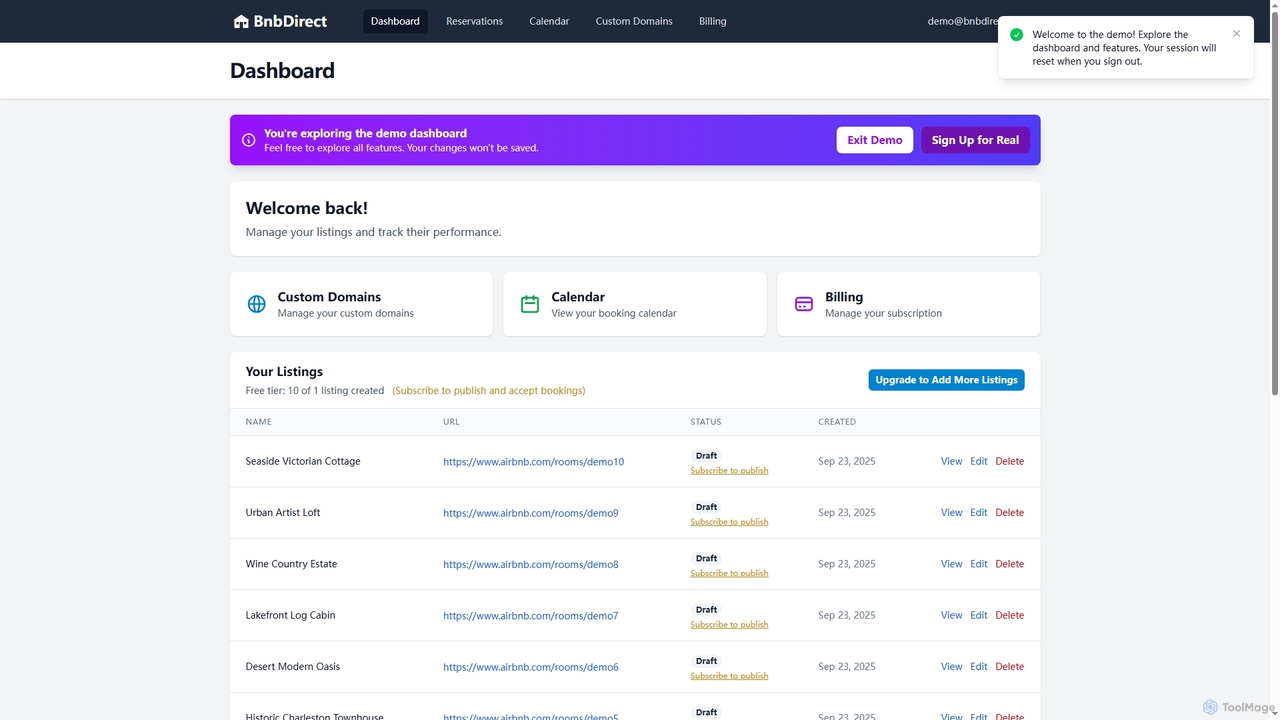The image size is (1280, 720).
Task: Click the BnbDirect brand name text
Action: coord(290,21)
